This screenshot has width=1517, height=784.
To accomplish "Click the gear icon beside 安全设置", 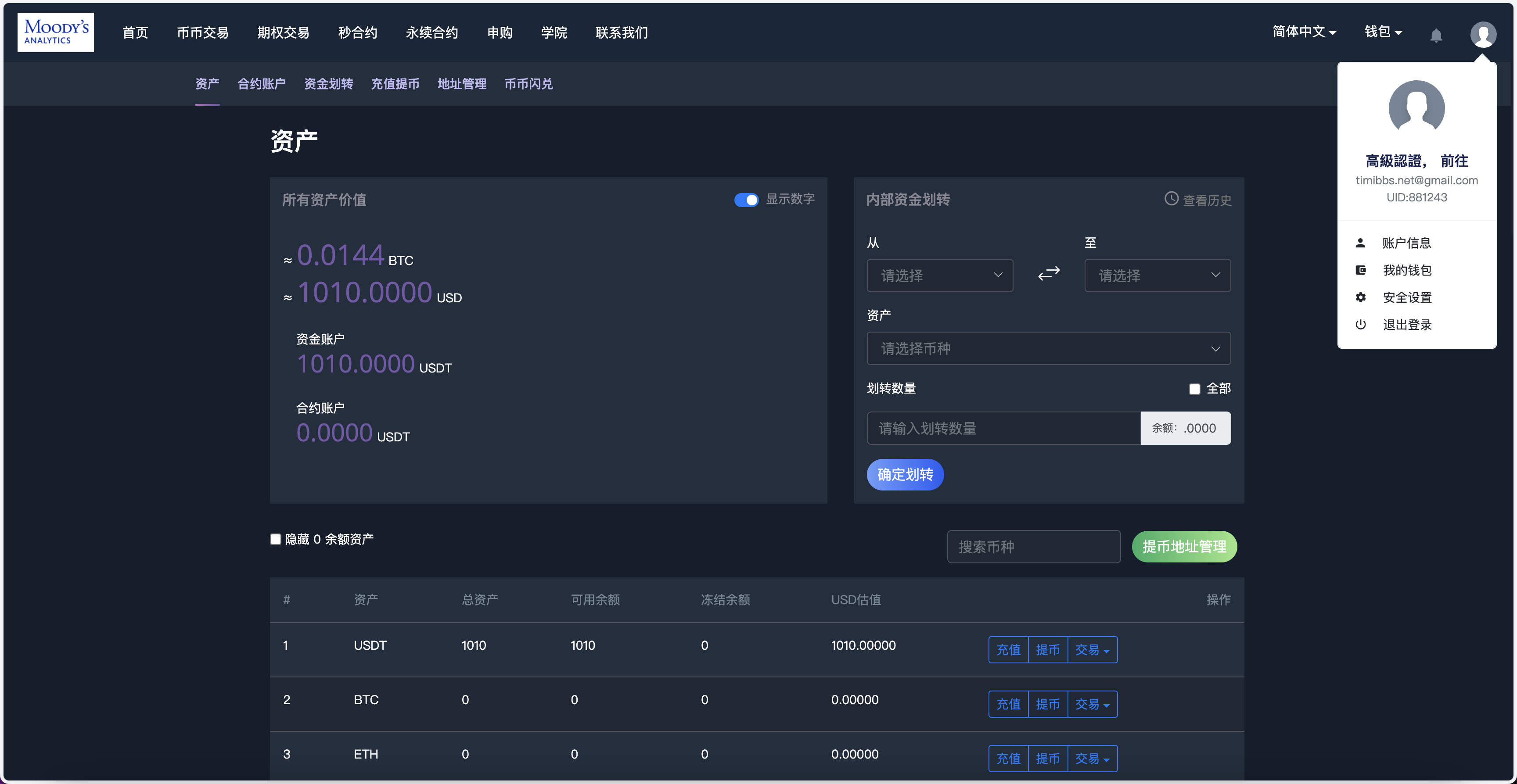I will pyautogui.click(x=1360, y=297).
